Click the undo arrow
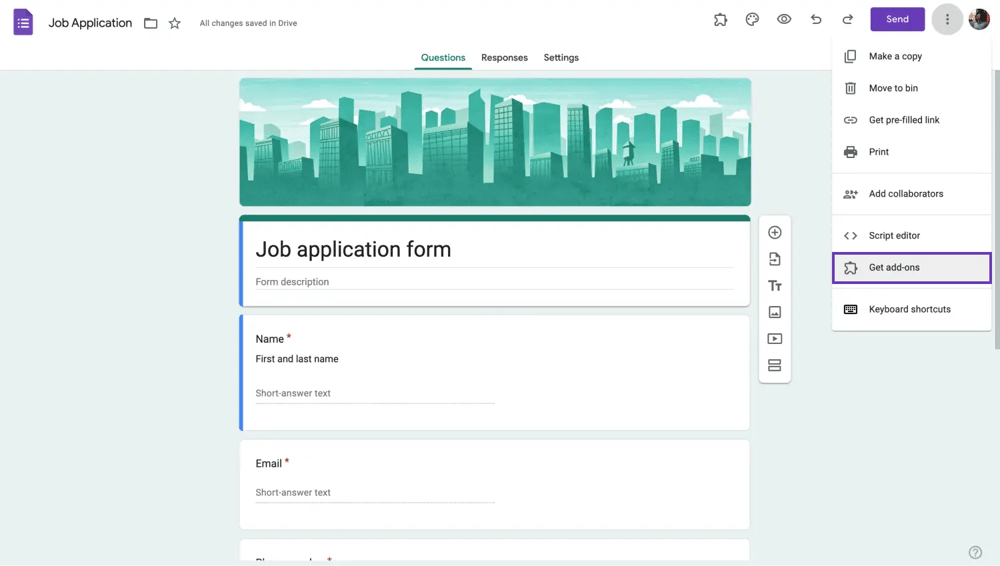The height and width of the screenshot is (566, 1000). pyautogui.click(x=816, y=20)
